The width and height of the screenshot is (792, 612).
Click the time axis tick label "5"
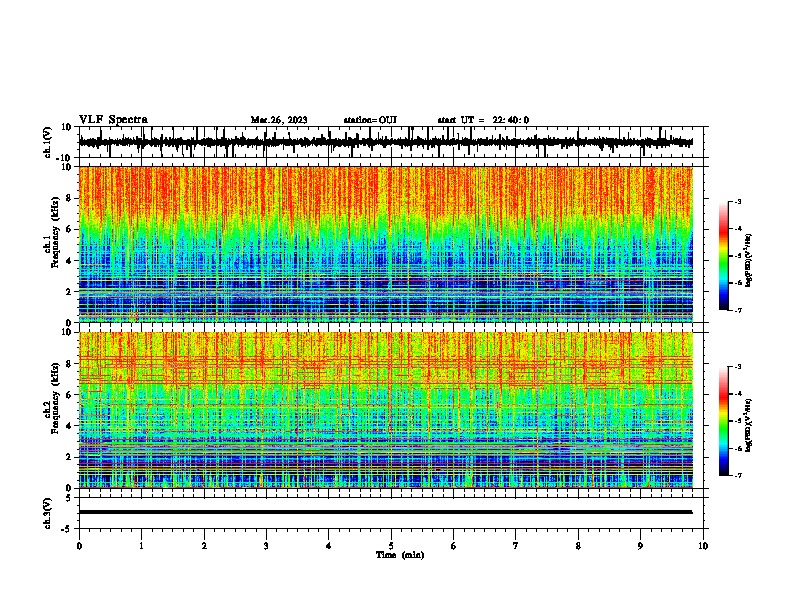(391, 546)
